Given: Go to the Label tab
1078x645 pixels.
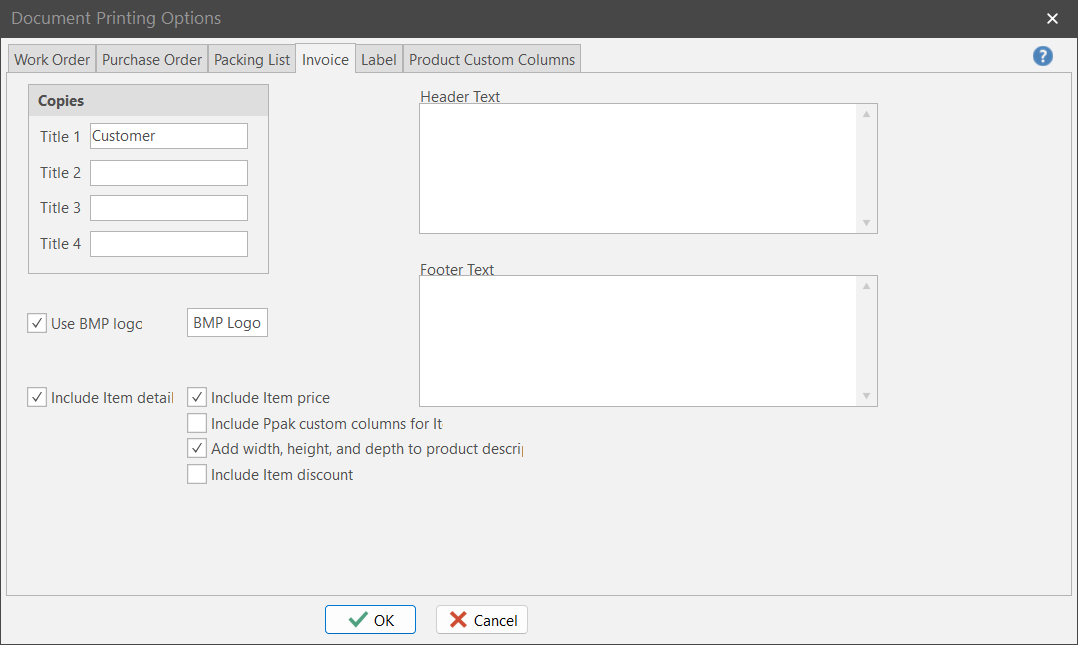Looking at the screenshot, I should pos(379,59).
